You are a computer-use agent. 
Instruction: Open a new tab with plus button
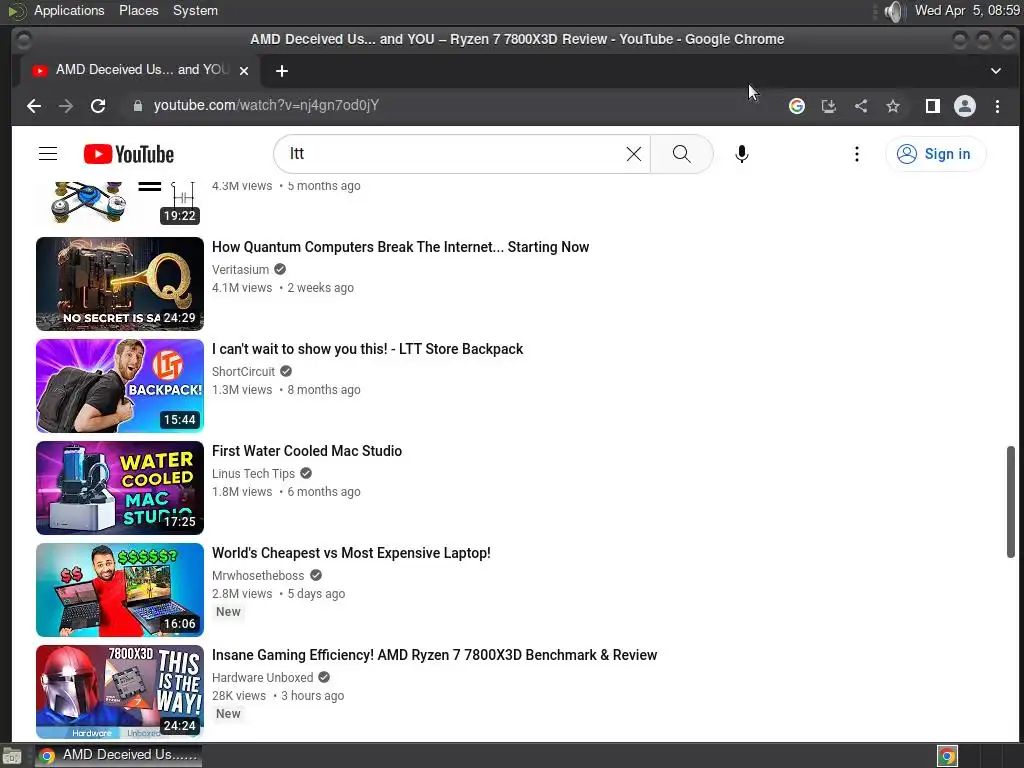pyautogui.click(x=281, y=71)
